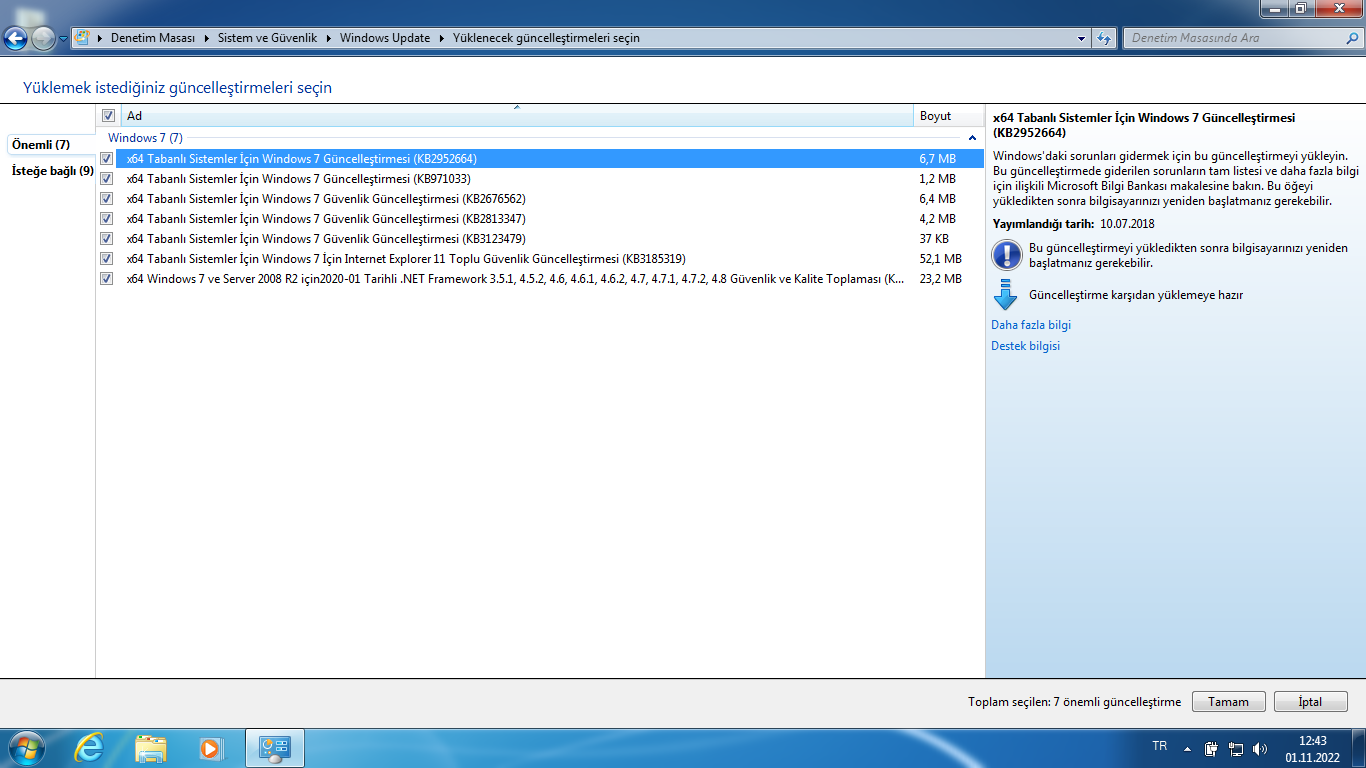Navigate to Windows Update breadcrumb
The height and width of the screenshot is (768, 1366).
385,38
